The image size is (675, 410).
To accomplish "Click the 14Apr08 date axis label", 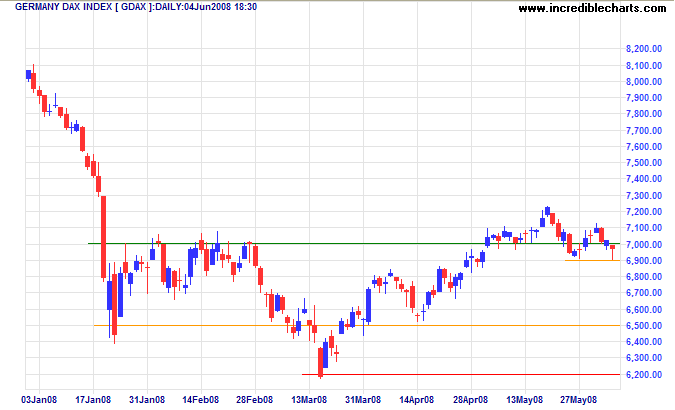I will pos(417,400).
